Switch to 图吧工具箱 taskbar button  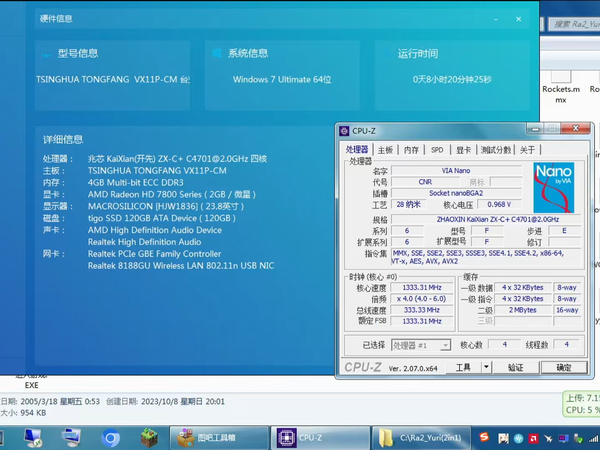(x=219, y=438)
